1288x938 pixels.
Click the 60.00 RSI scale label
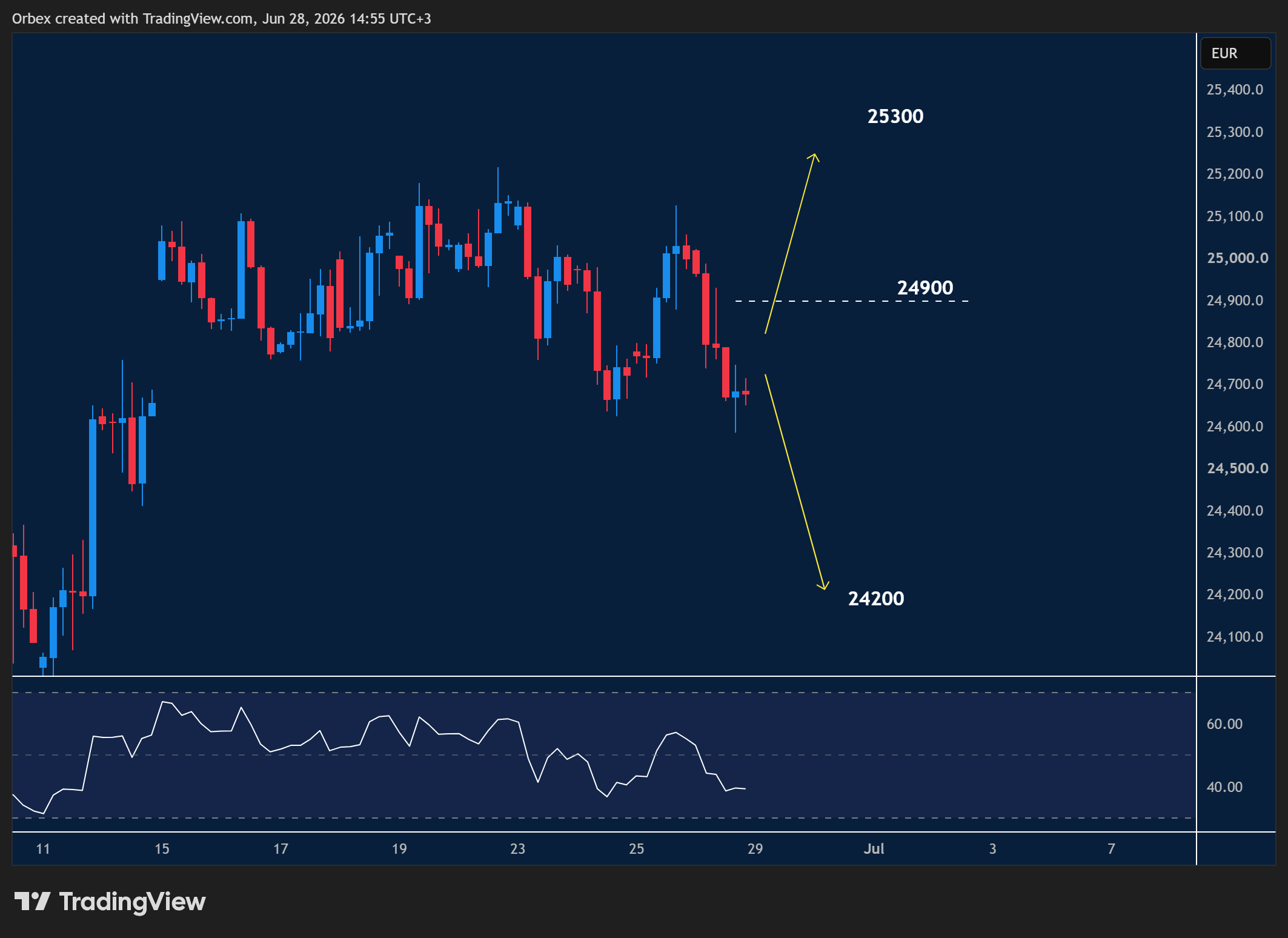point(1224,724)
